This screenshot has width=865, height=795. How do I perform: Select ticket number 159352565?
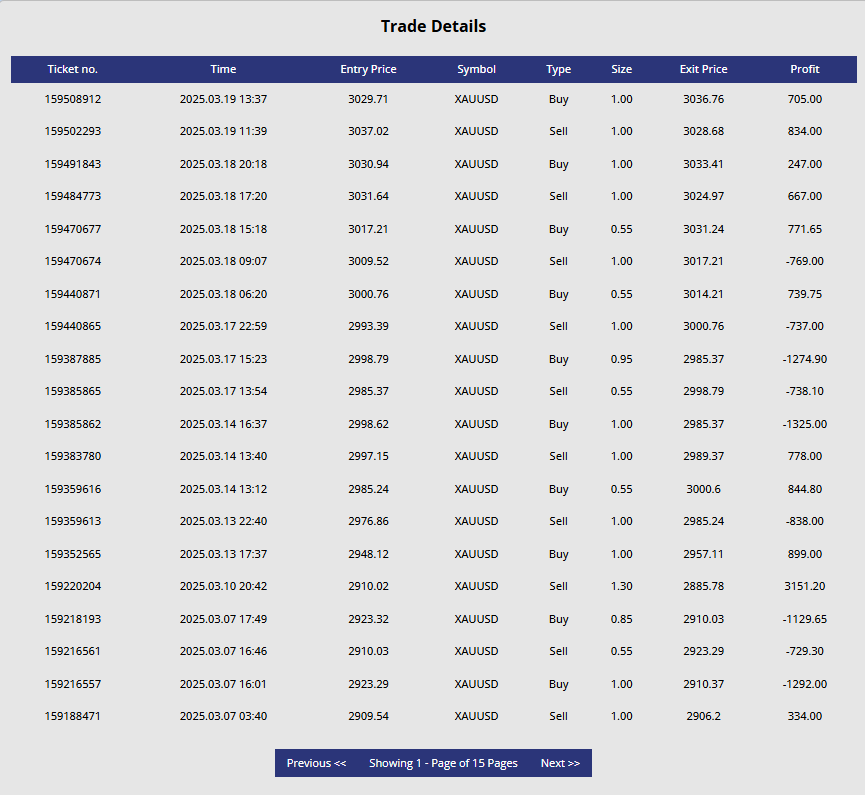(73, 554)
